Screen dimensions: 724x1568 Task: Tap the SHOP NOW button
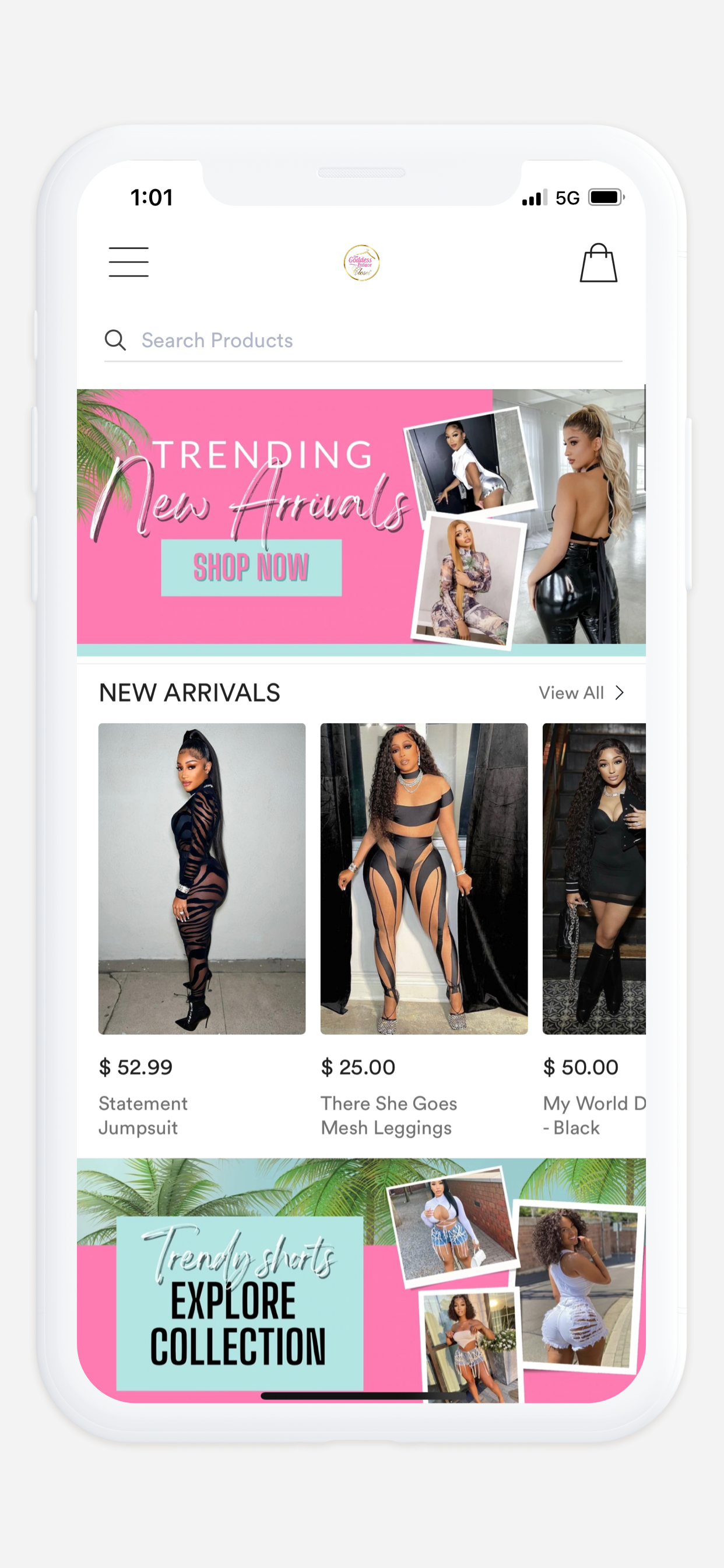tap(251, 568)
